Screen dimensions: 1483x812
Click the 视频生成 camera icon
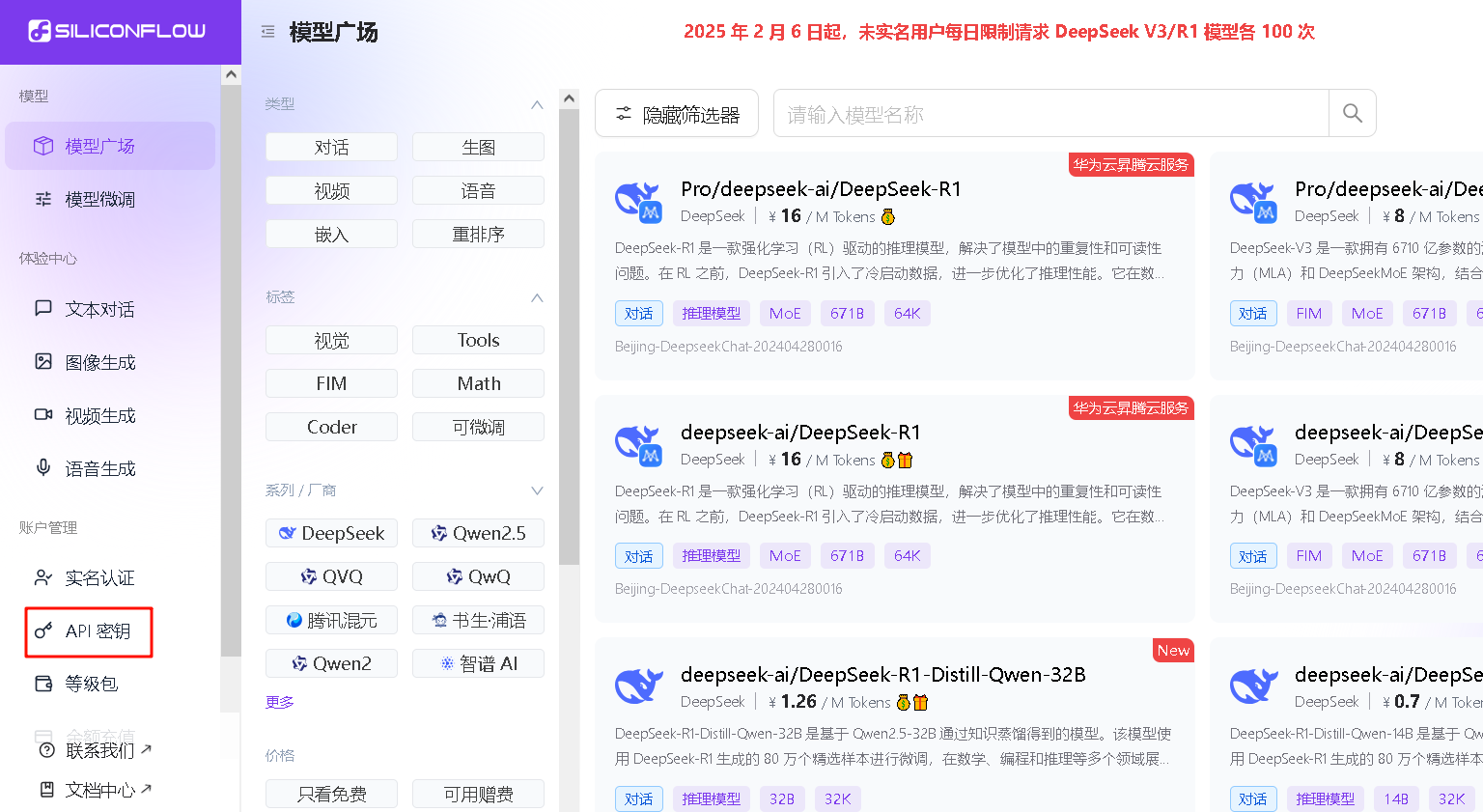[43, 414]
